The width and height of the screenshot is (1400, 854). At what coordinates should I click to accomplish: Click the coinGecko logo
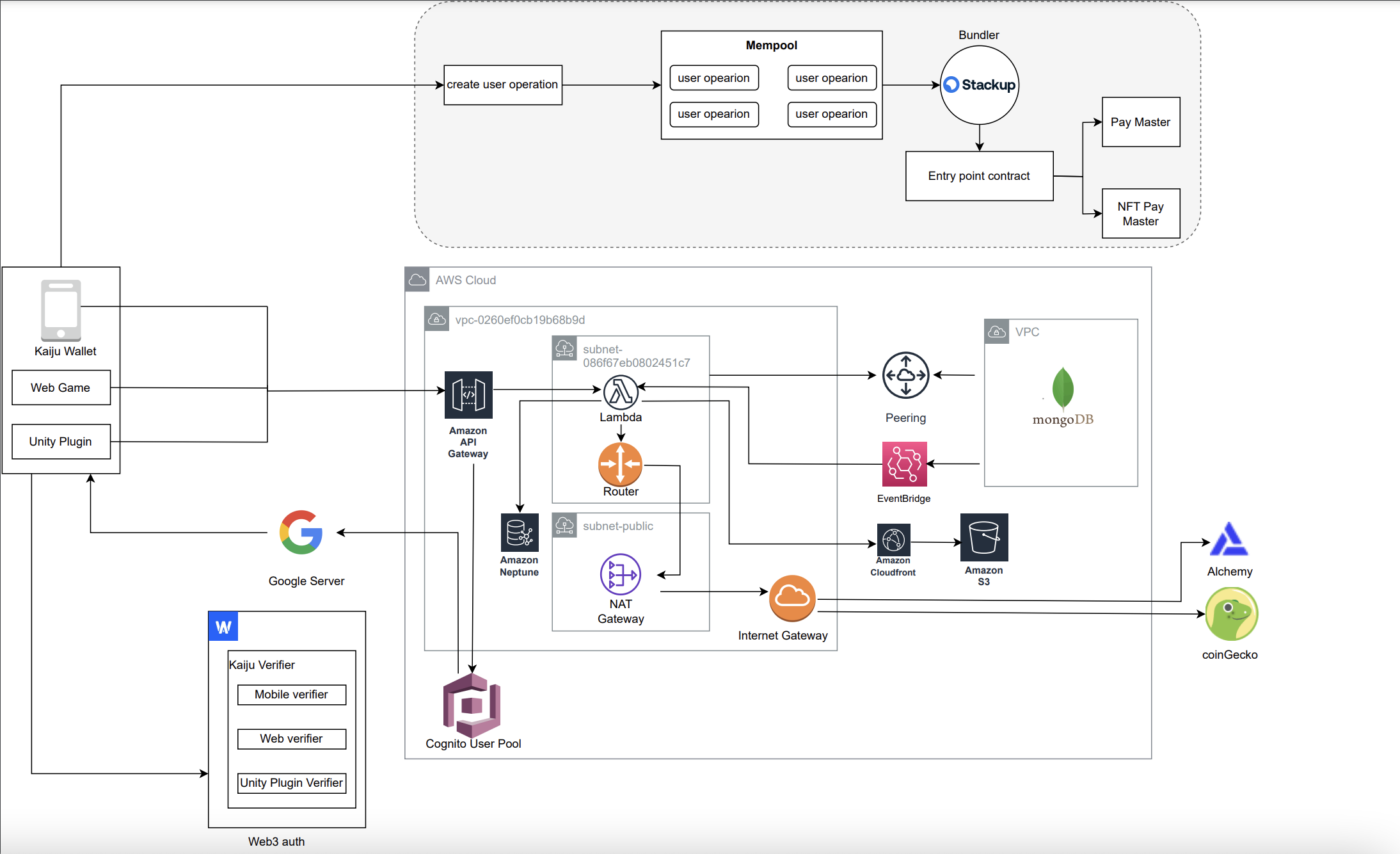tap(1231, 614)
